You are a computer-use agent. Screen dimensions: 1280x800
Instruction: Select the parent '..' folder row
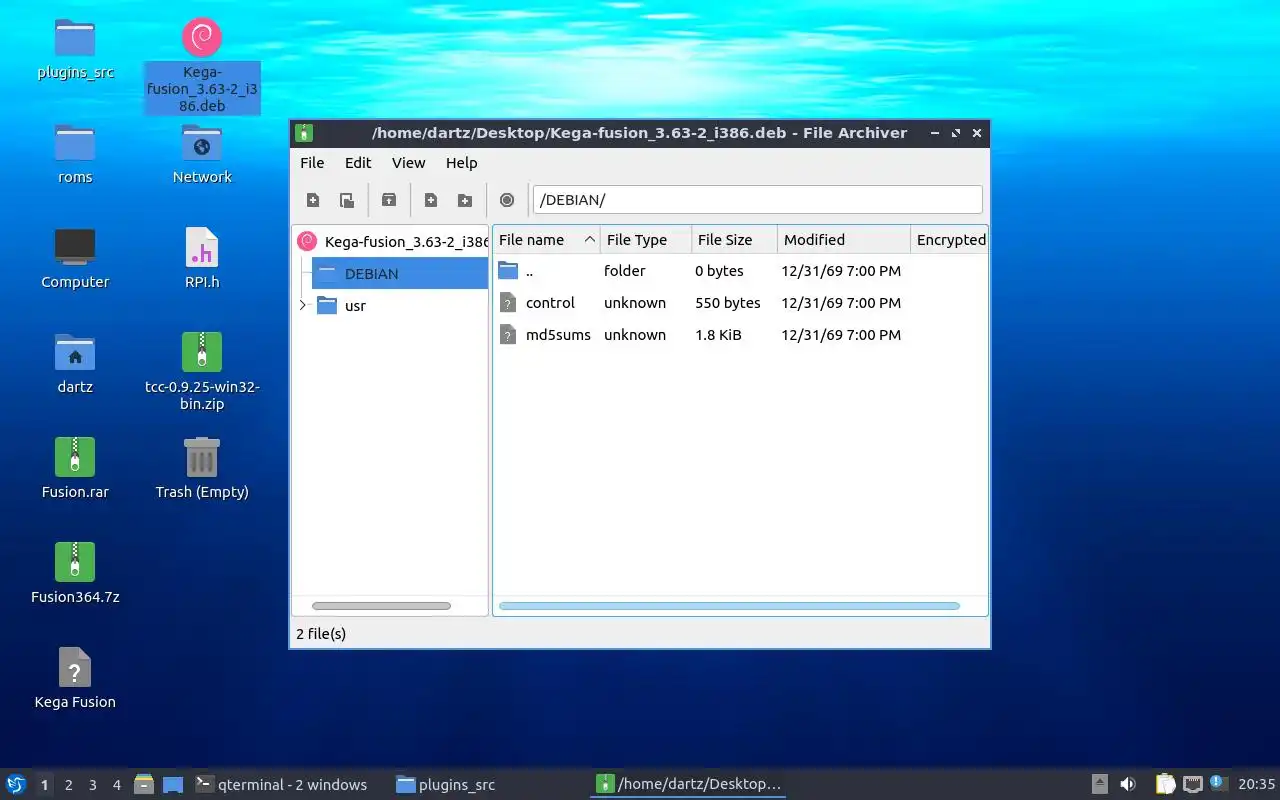(740, 271)
